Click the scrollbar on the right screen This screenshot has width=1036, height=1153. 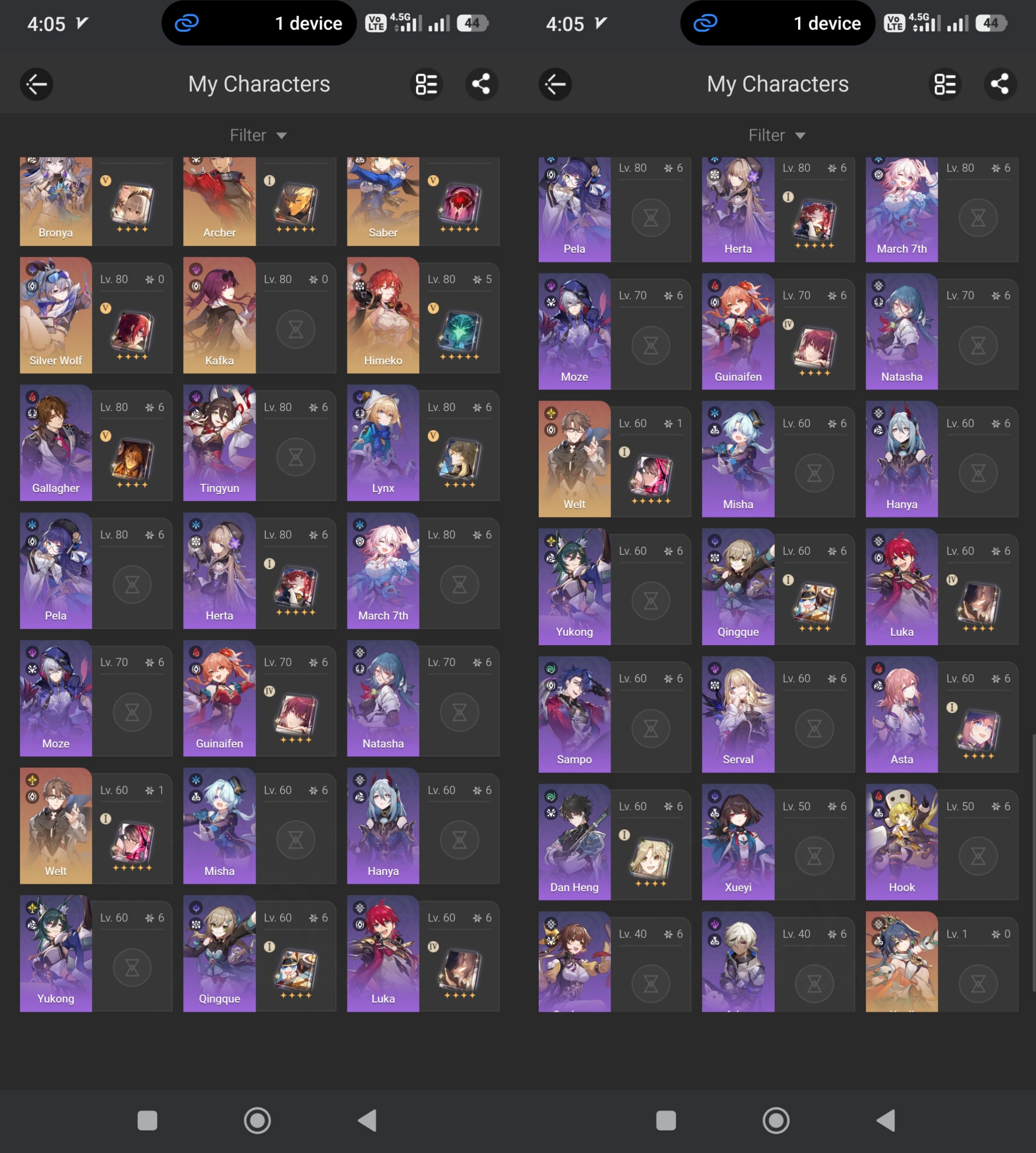[1033, 862]
